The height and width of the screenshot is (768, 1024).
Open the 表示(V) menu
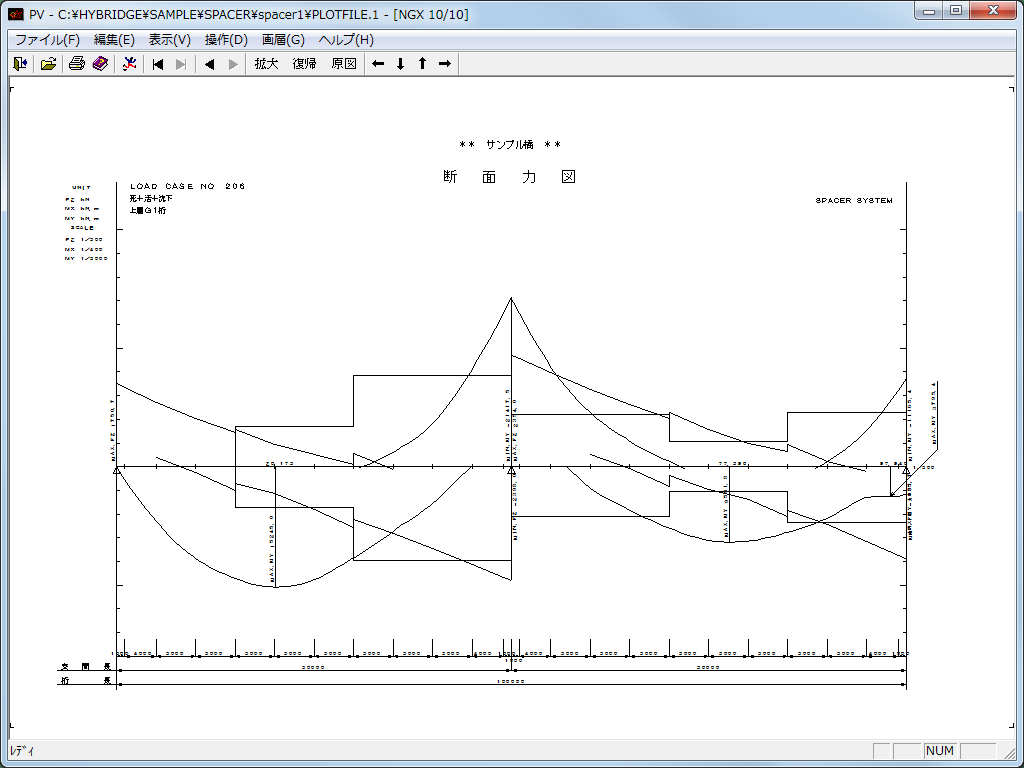[169, 40]
